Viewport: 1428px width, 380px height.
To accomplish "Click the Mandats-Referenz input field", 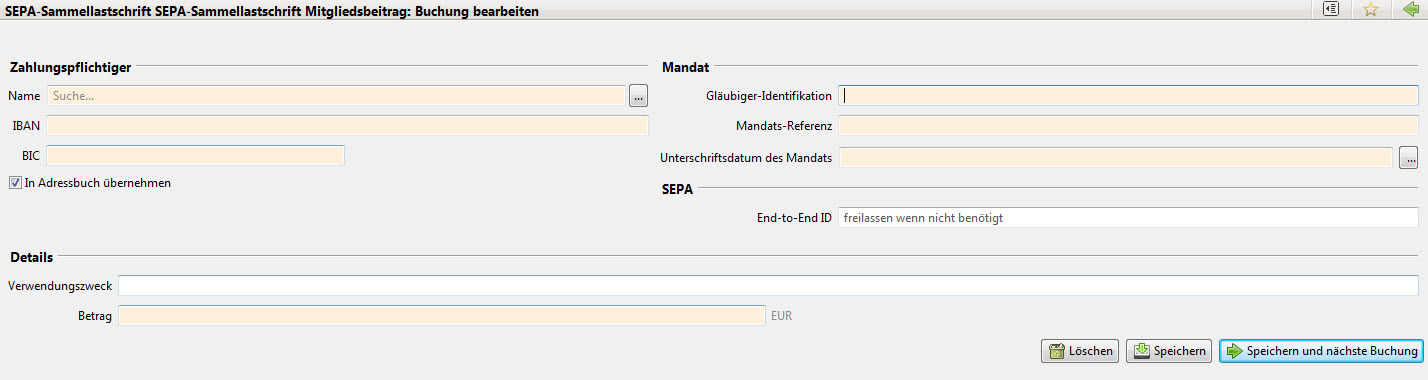I will 1128,126.
